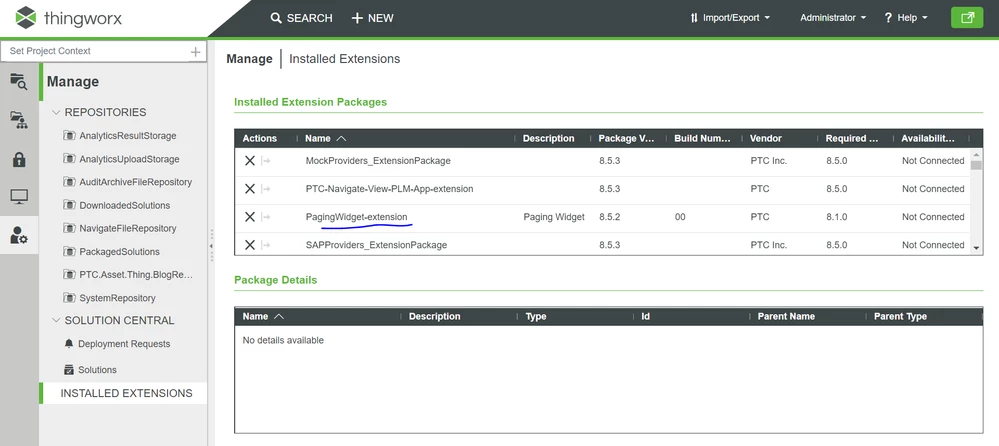Image resolution: width=999 pixels, height=446 pixels.
Task: Open Deployment Requests
Action: point(124,343)
